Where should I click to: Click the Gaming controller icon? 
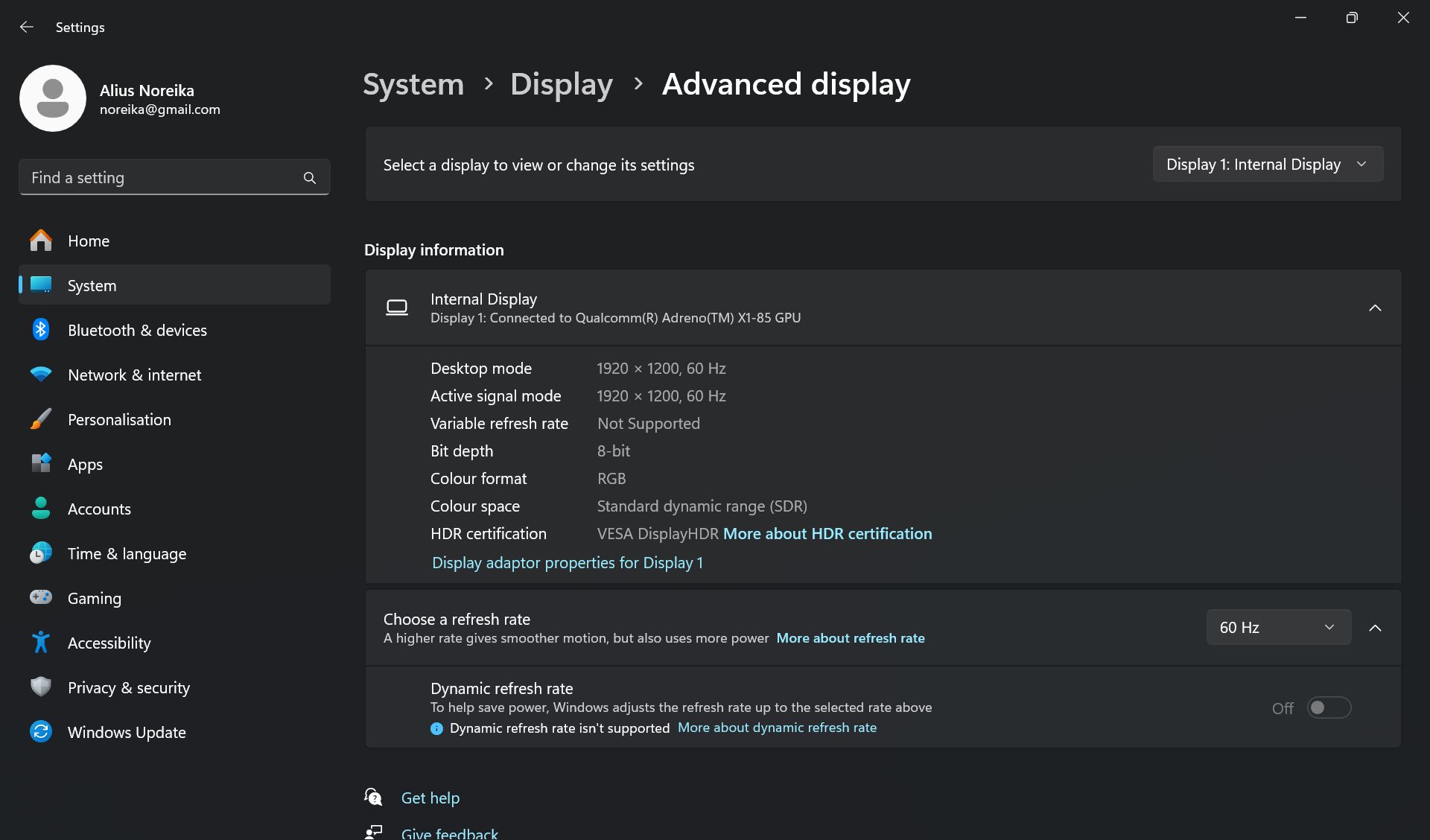(41, 598)
